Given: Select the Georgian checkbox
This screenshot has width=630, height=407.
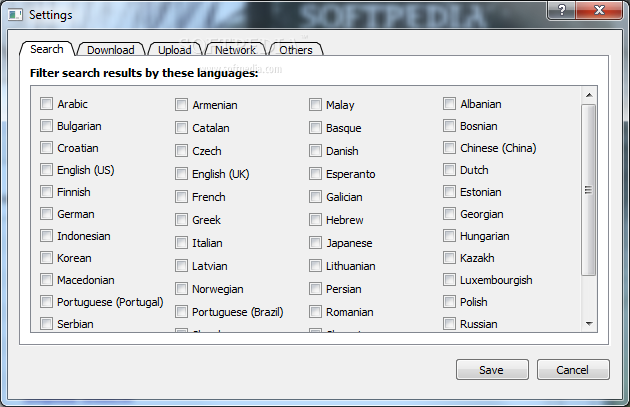Looking at the screenshot, I should tap(449, 214).
